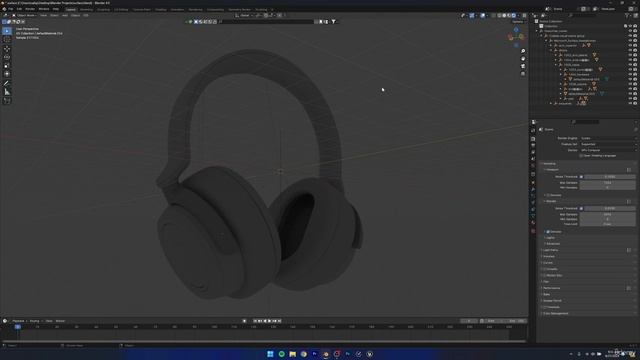Activate the Scale tool in toolbar
Viewport: 640px width, 360px height.
(7, 65)
